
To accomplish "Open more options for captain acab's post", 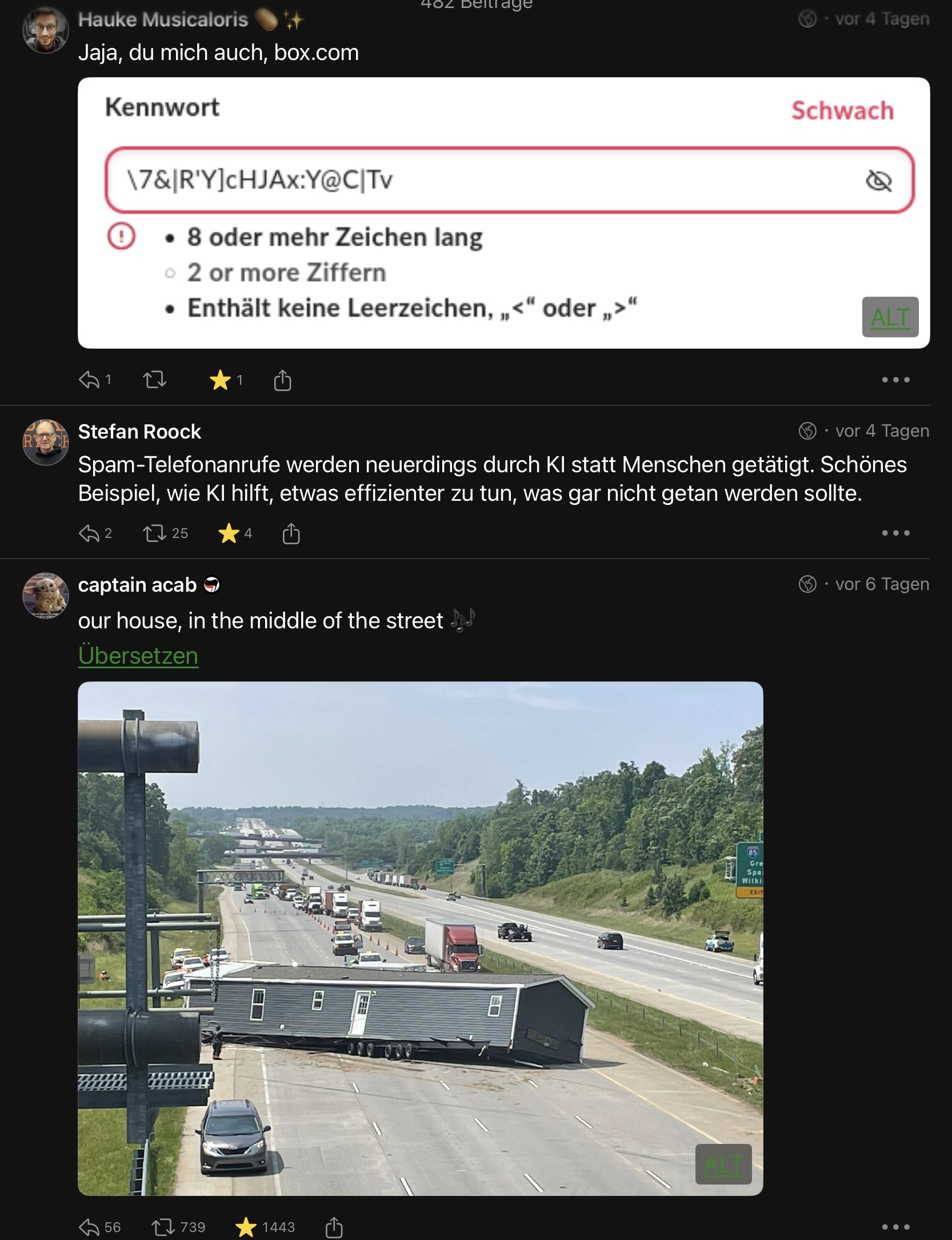I will click(895, 1227).
